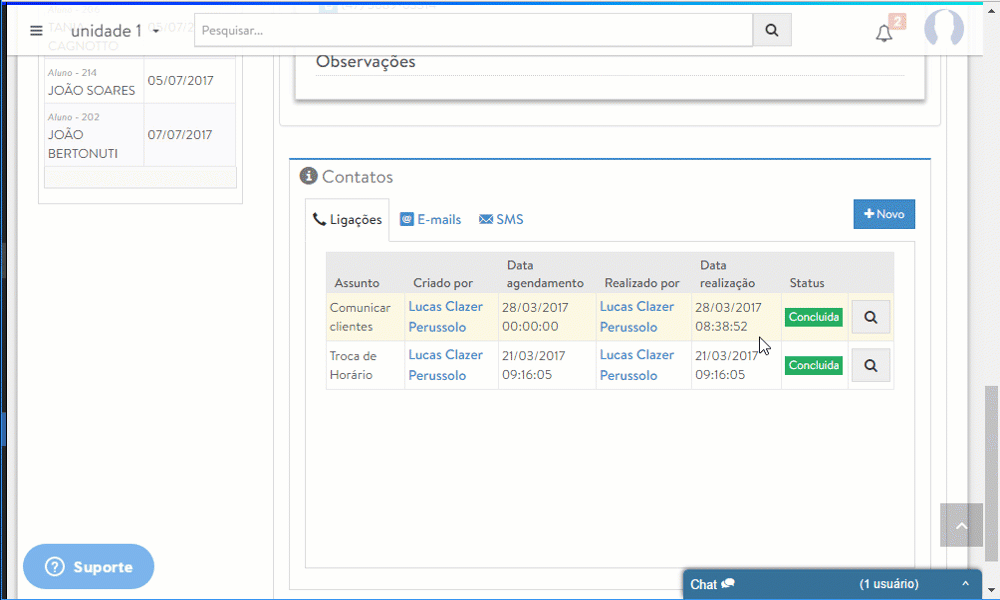The width and height of the screenshot is (1000, 600).
Task: Expand the Chat panel chevron
Action: [965, 584]
